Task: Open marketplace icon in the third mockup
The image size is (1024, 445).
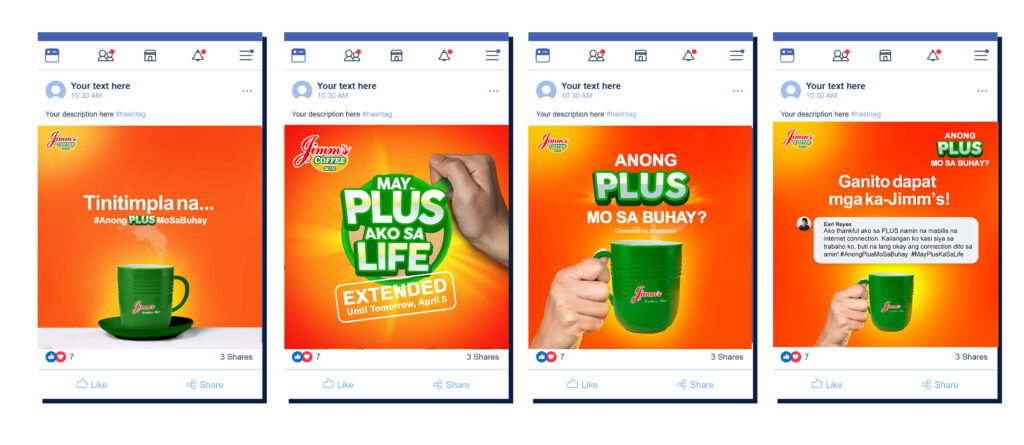Action: tap(641, 56)
